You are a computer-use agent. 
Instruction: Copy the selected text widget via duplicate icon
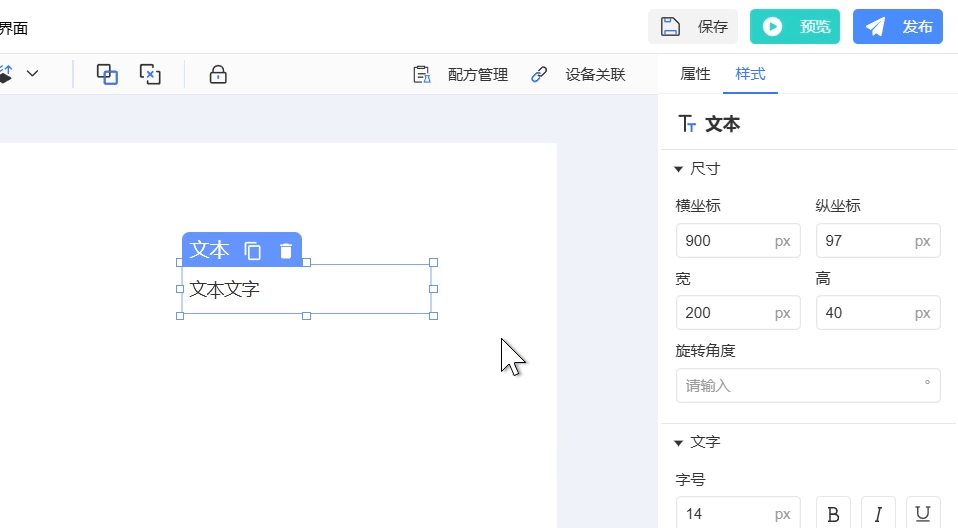[253, 250]
